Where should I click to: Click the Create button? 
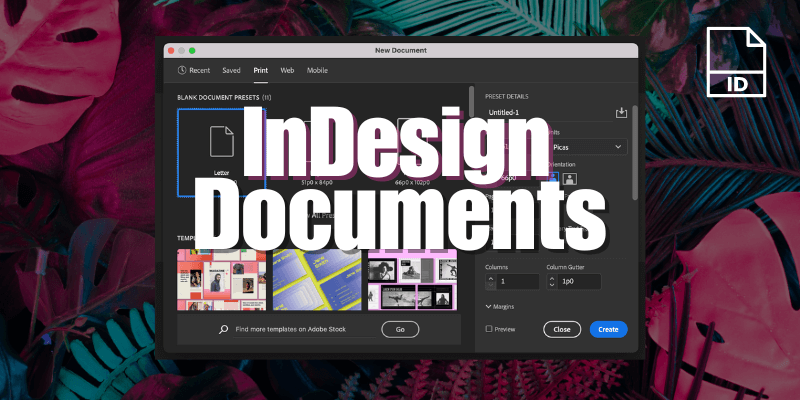[609, 330]
